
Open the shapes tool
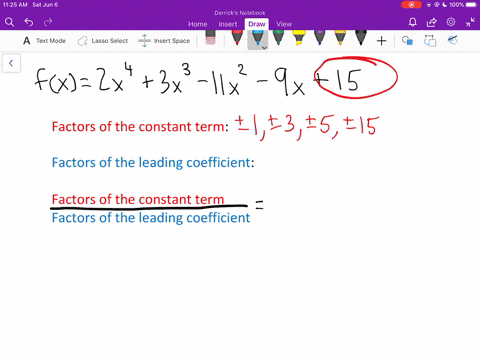[x=407, y=41]
